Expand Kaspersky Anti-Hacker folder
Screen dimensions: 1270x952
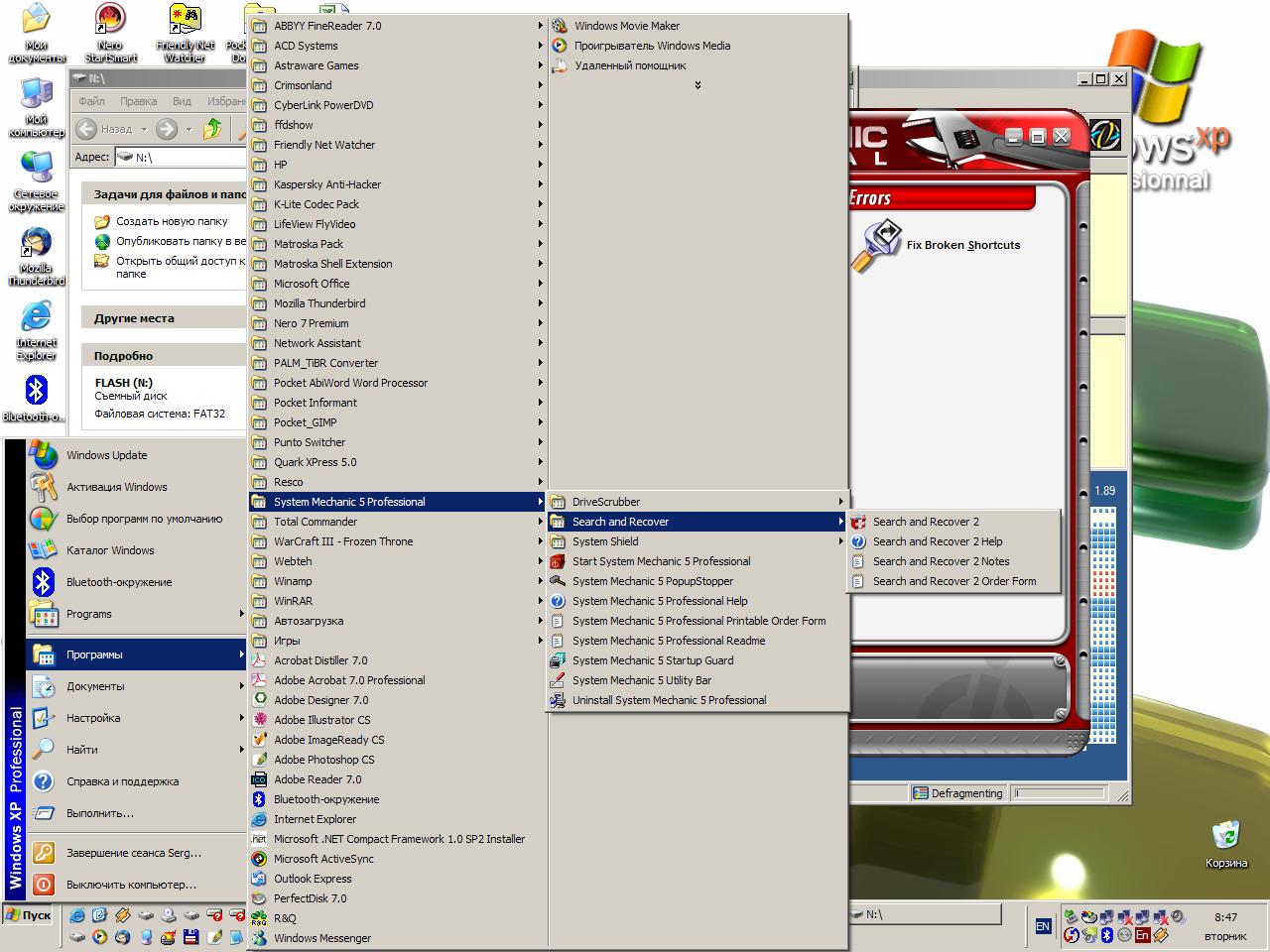click(398, 184)
